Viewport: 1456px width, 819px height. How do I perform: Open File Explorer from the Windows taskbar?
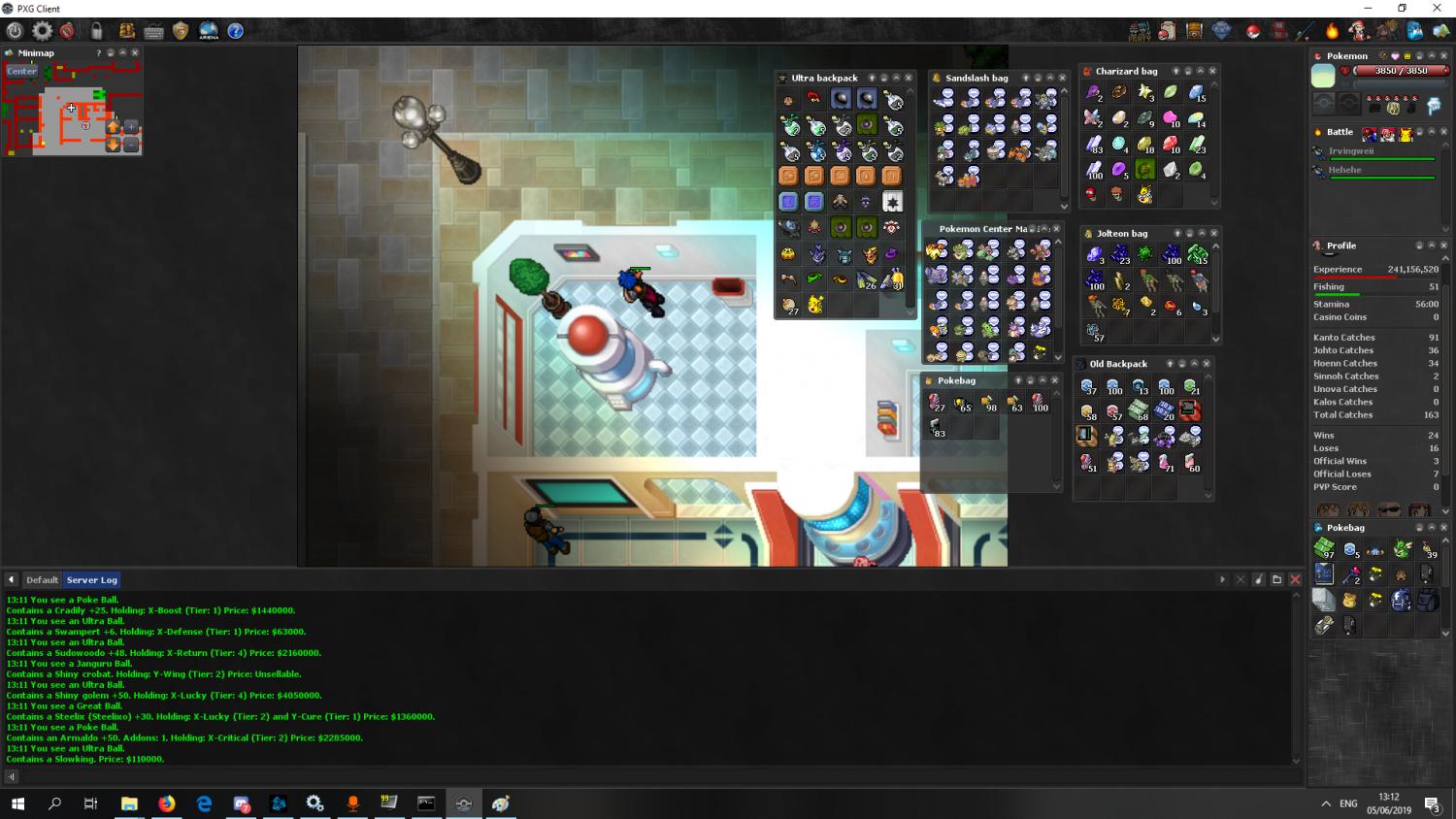pos(129,803)
